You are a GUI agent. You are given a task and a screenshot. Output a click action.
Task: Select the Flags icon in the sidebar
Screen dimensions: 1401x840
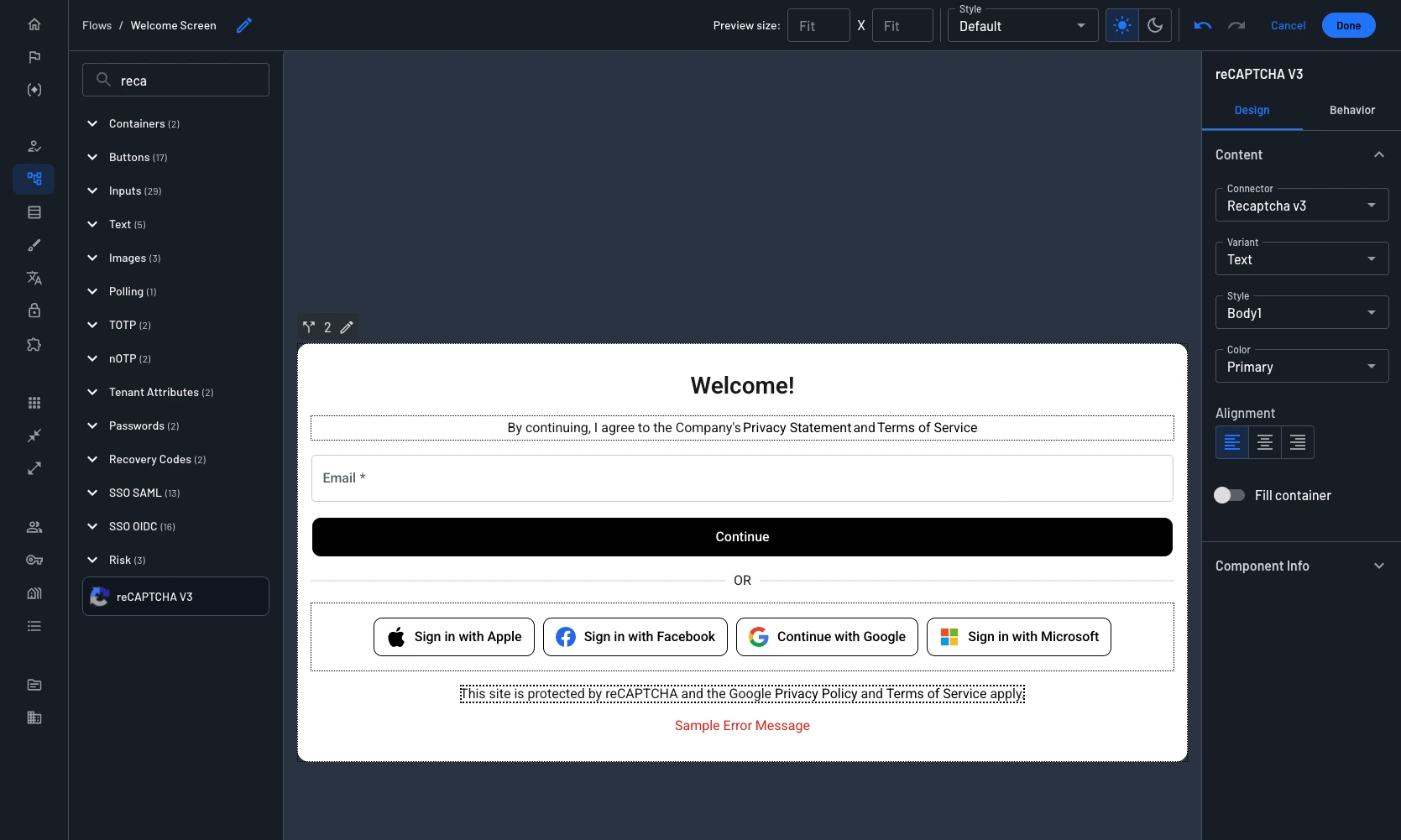(34, 56)
